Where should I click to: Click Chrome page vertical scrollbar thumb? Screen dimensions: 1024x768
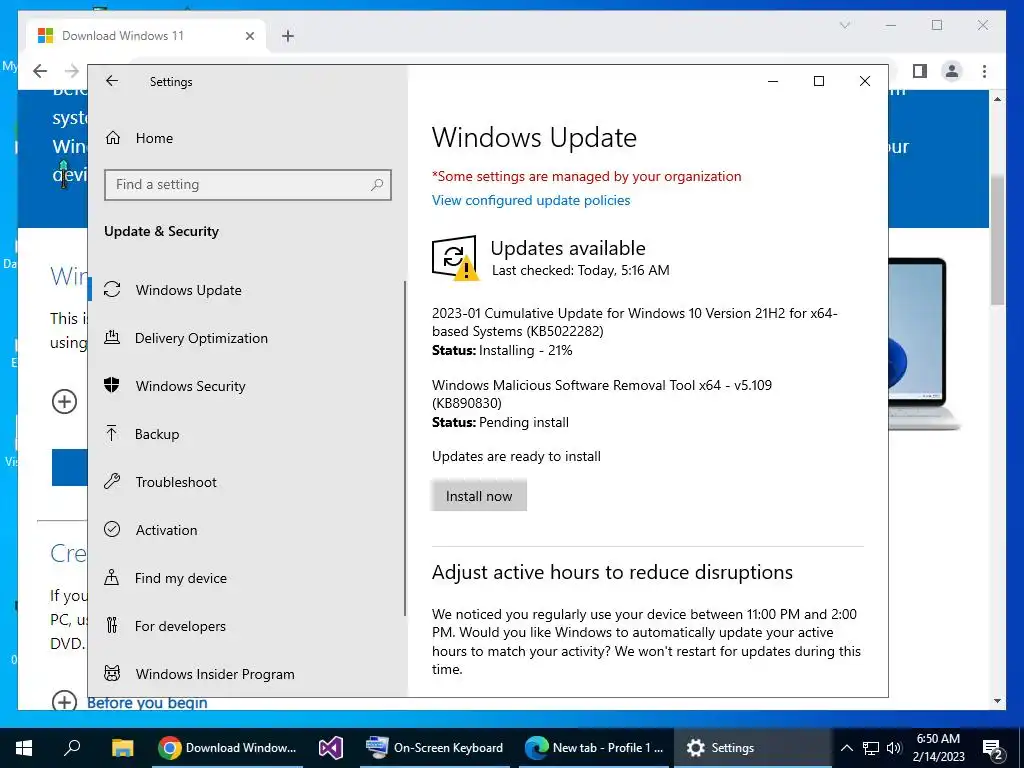click(997, 240)
